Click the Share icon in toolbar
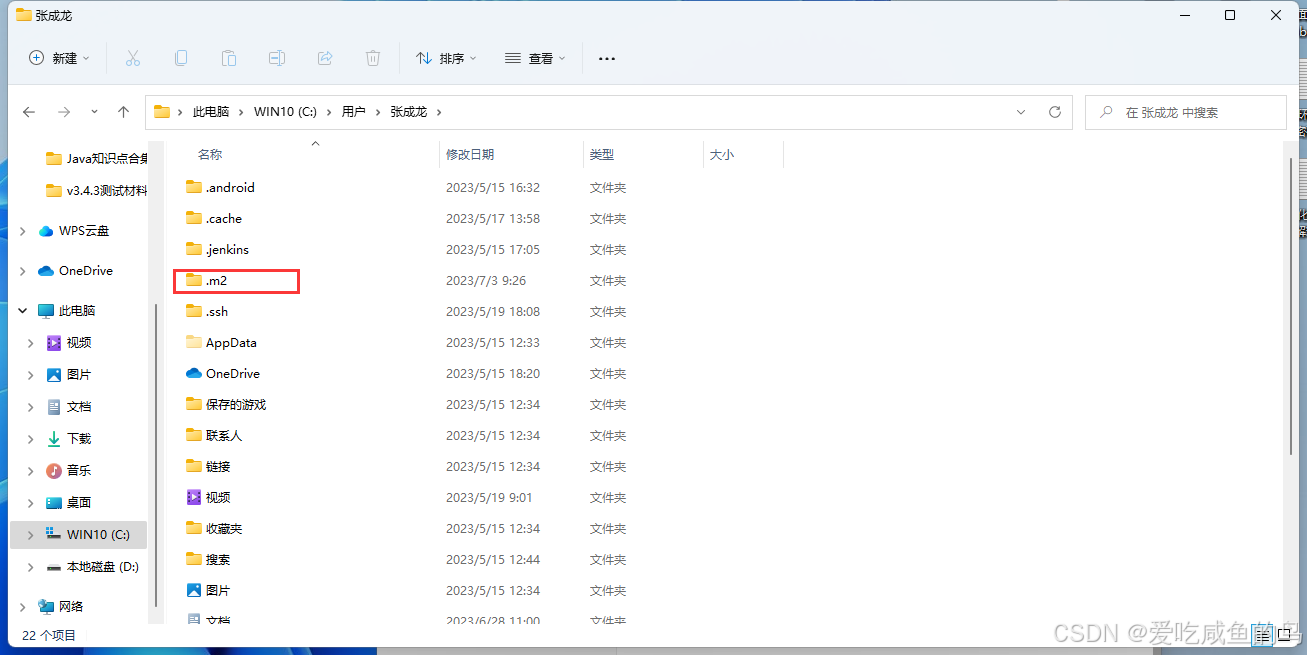Image resolution: width=1307 pixels, height=655 pixels. pyautogui.click(x=325, y=58)
